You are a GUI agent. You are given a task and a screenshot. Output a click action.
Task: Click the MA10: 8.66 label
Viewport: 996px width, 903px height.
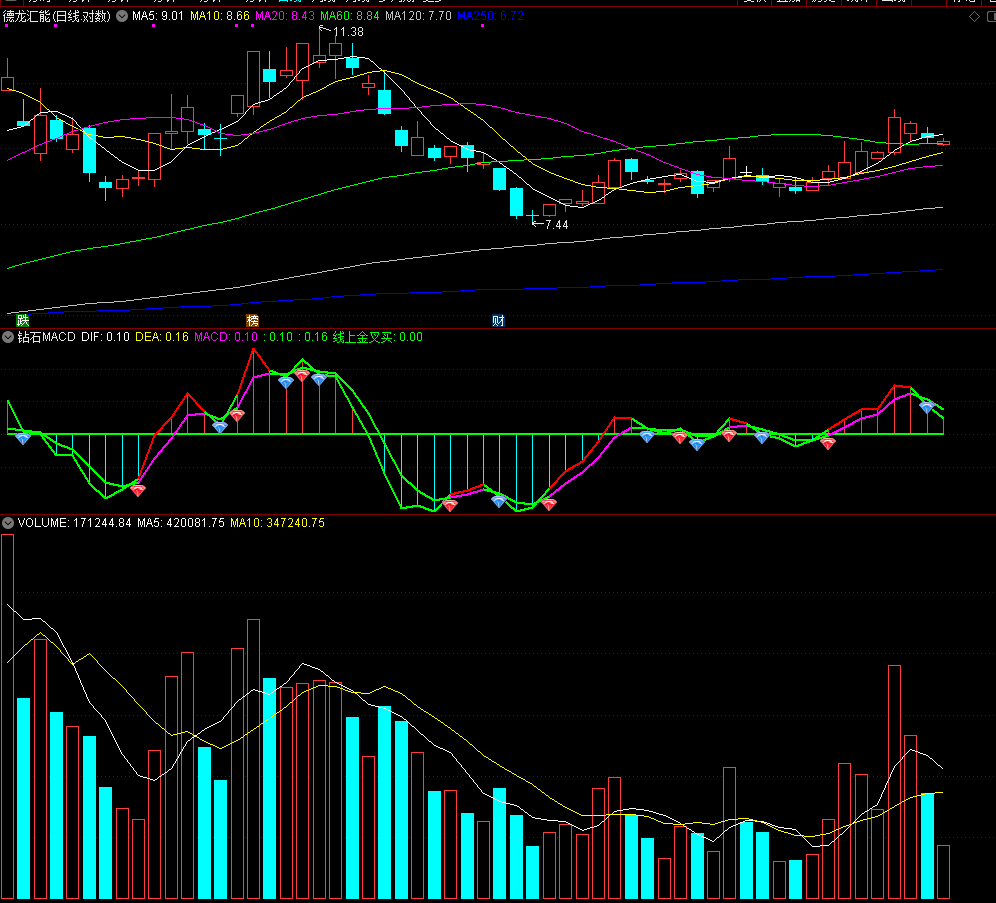(x=220, y=16)
